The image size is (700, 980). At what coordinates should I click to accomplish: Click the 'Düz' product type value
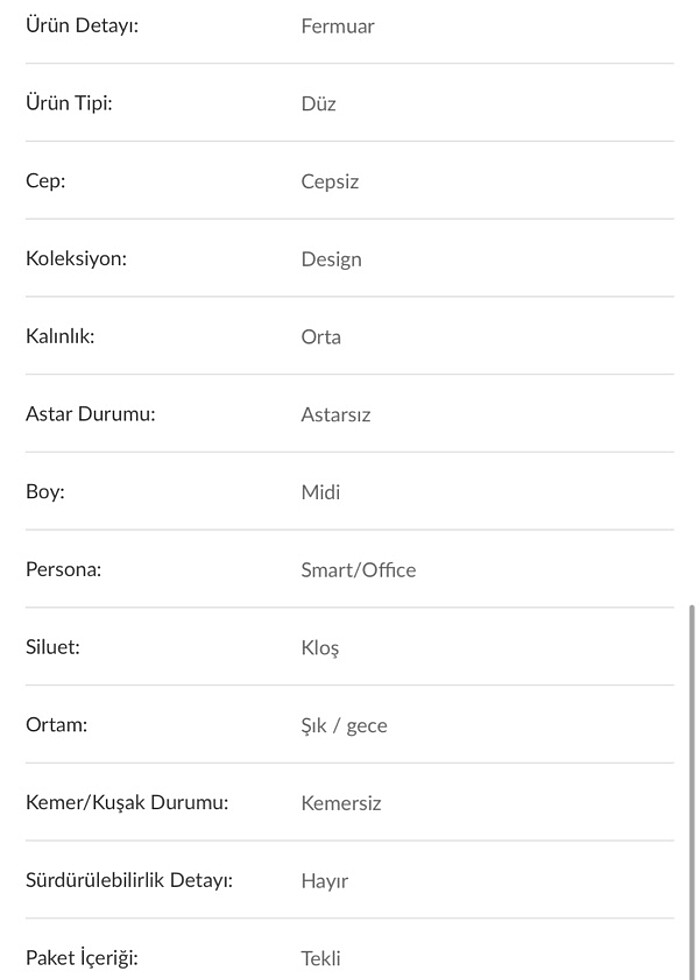coord(318,104)
